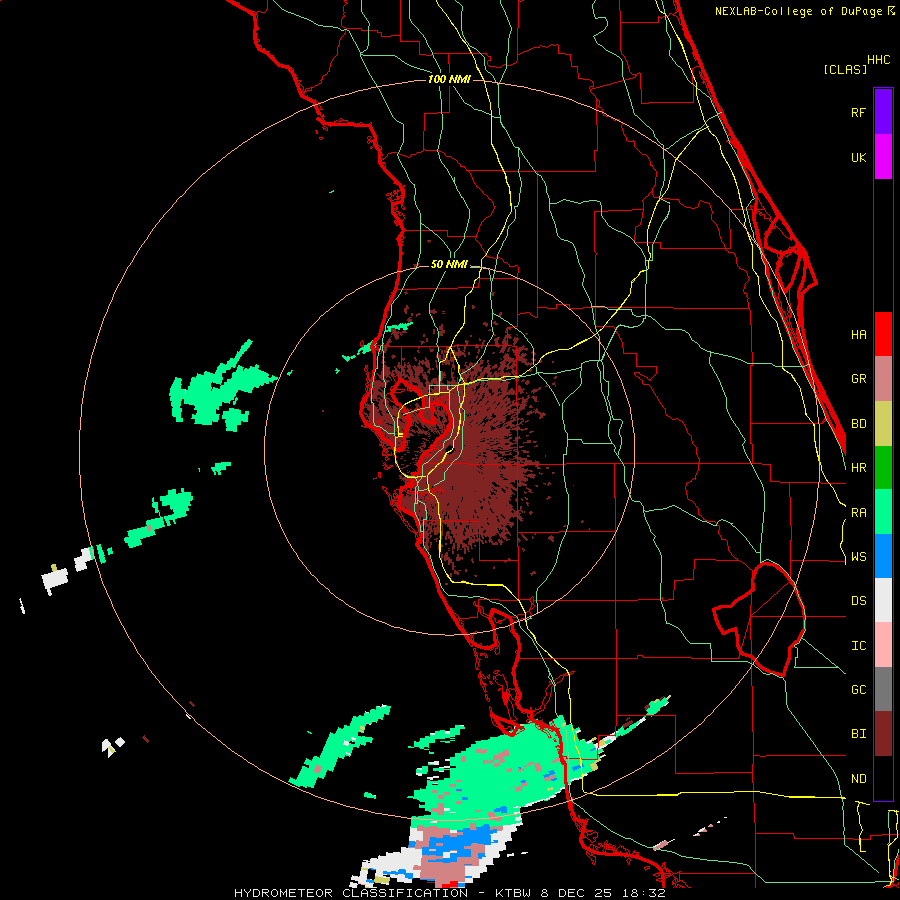Click the 50 NMI range ring label
Image resolution: width=900 pixels, height=900 pixels.
(x=449, y=264)
